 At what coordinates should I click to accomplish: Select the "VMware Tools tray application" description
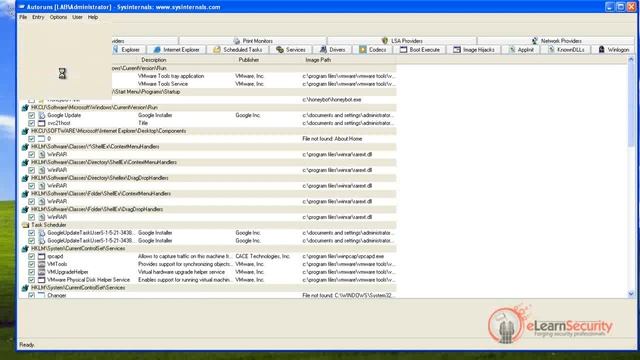(171, 76)
